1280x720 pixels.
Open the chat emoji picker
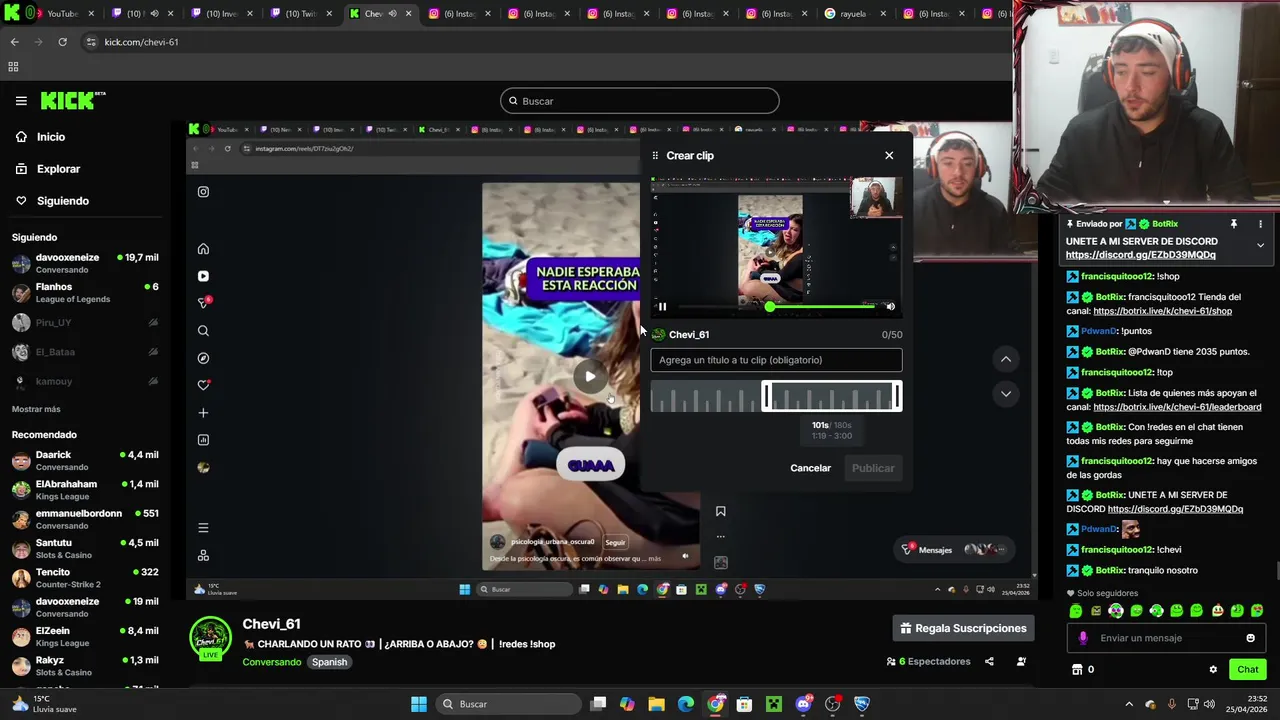click(x=1250, y=638)
